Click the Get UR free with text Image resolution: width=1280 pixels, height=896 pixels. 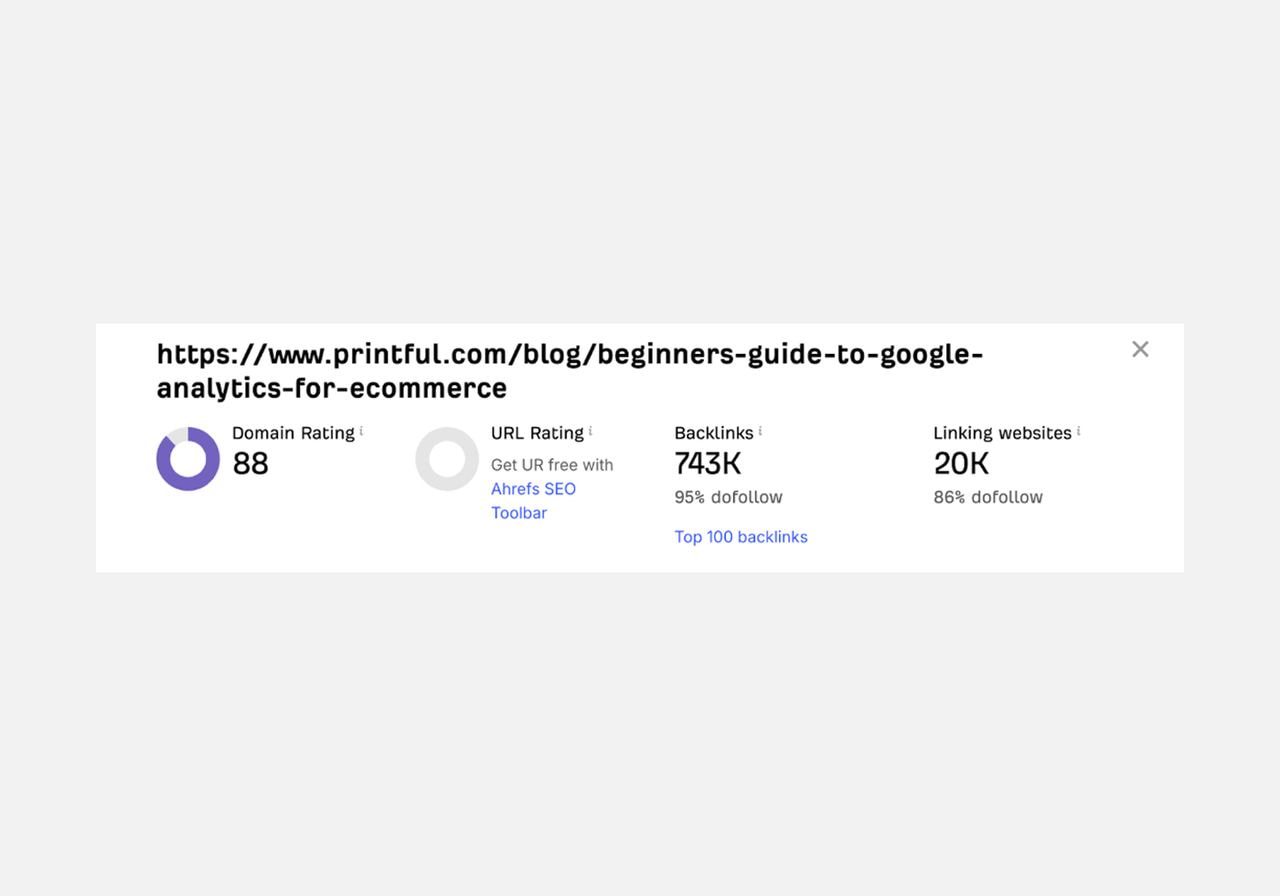(x=551, y=464)
